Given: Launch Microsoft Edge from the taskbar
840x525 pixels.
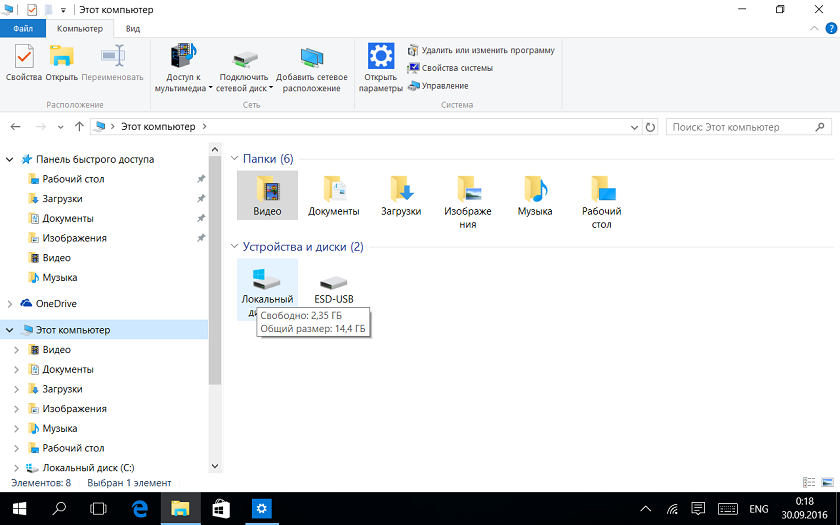Looking at the screenshot, I should coord(140,508).
